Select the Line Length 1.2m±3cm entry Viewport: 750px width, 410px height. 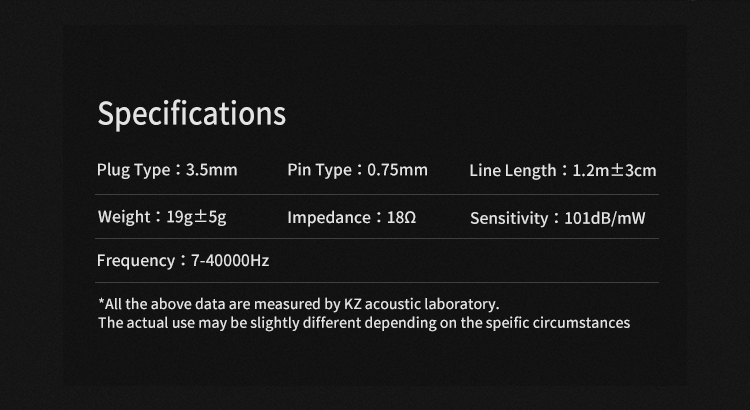click(562, 170)
